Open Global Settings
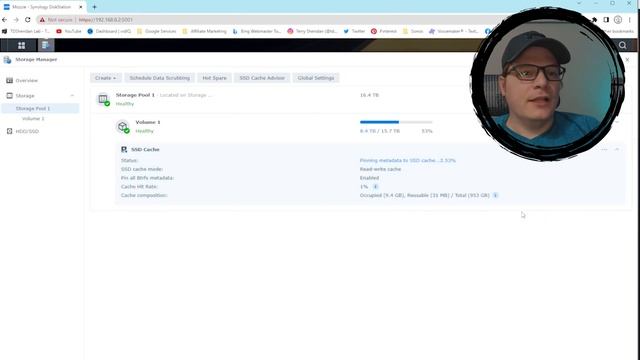This screenshot has height=360, width=640. click(x=316, y=78)
